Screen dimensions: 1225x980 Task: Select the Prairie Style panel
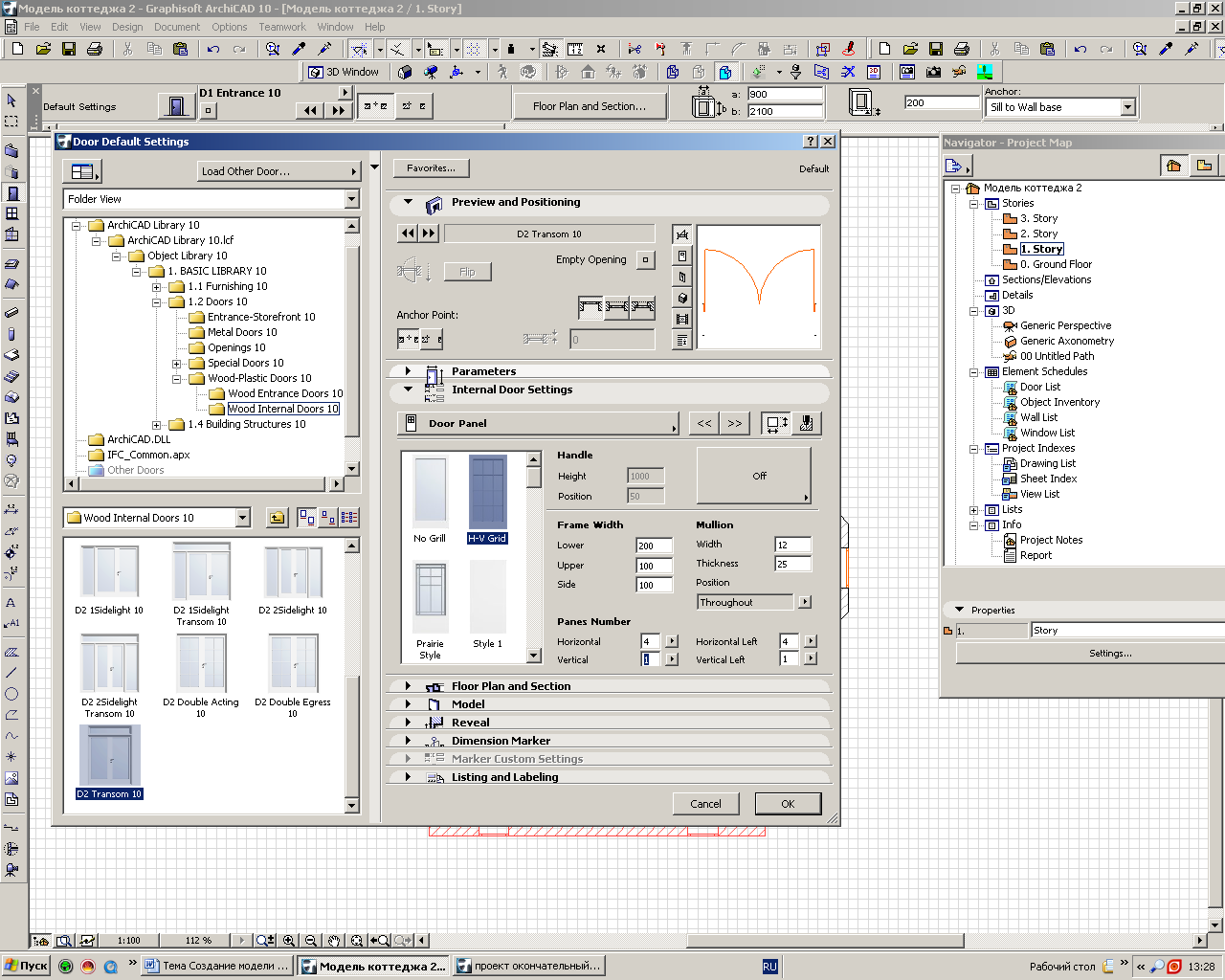(430, 610)
